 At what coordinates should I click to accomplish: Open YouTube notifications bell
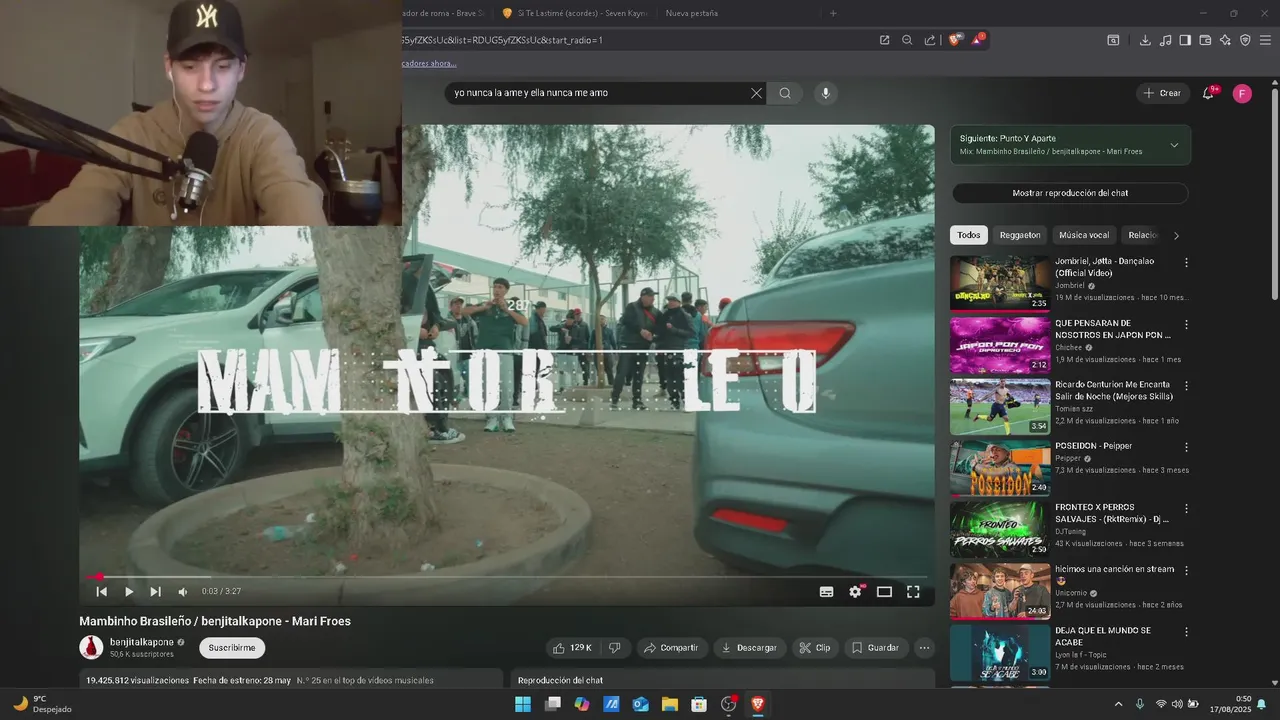pos(1208,93)
